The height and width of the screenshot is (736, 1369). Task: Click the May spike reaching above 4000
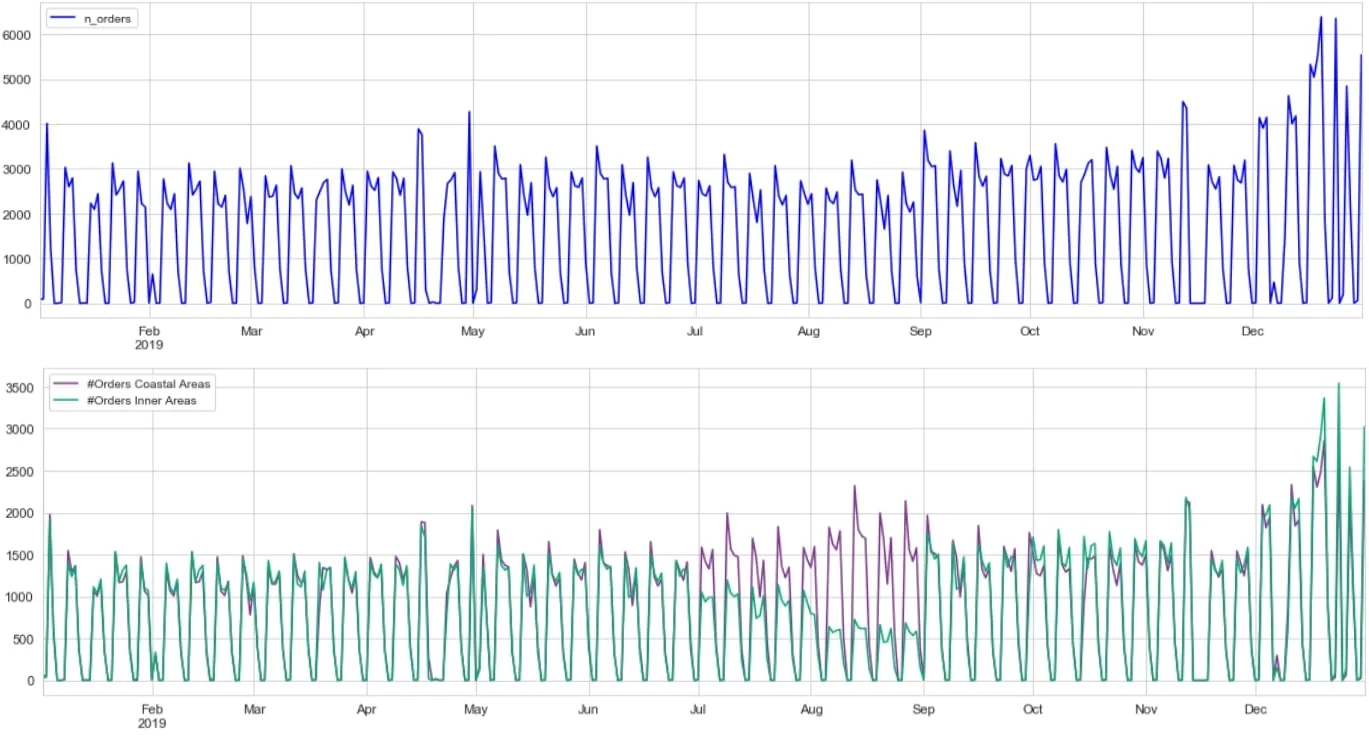[468, 113]
